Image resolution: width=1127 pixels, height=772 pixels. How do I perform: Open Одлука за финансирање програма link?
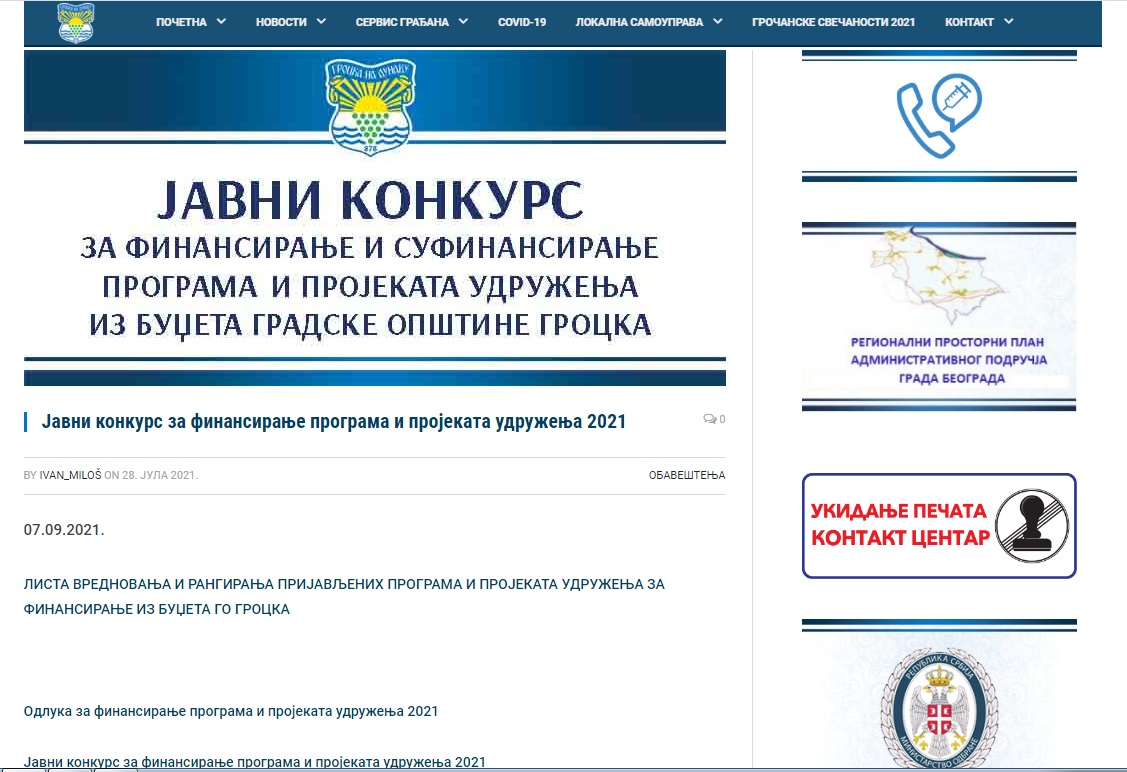(x=231, y=712)
